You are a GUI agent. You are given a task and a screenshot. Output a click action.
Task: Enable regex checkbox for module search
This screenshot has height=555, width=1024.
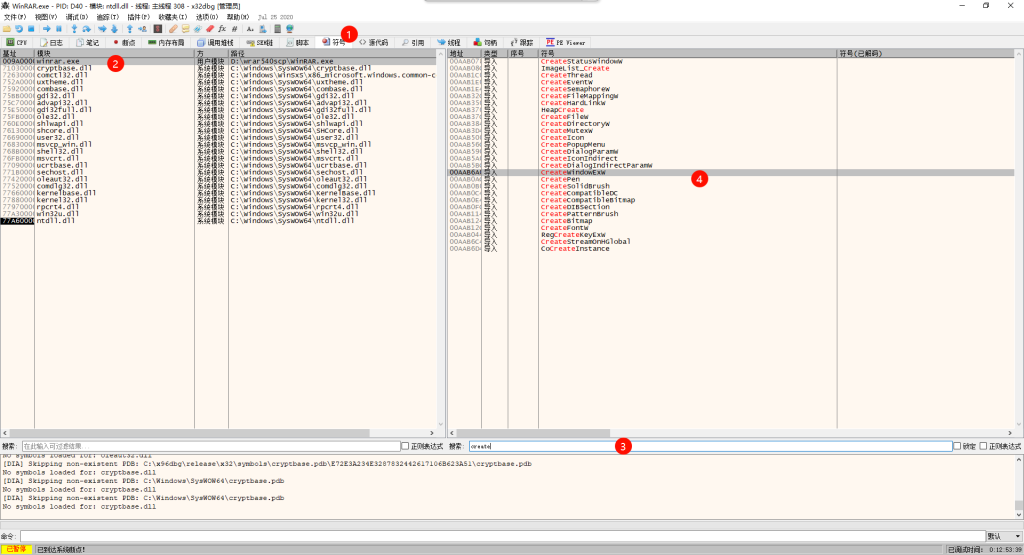pos(405,446)
